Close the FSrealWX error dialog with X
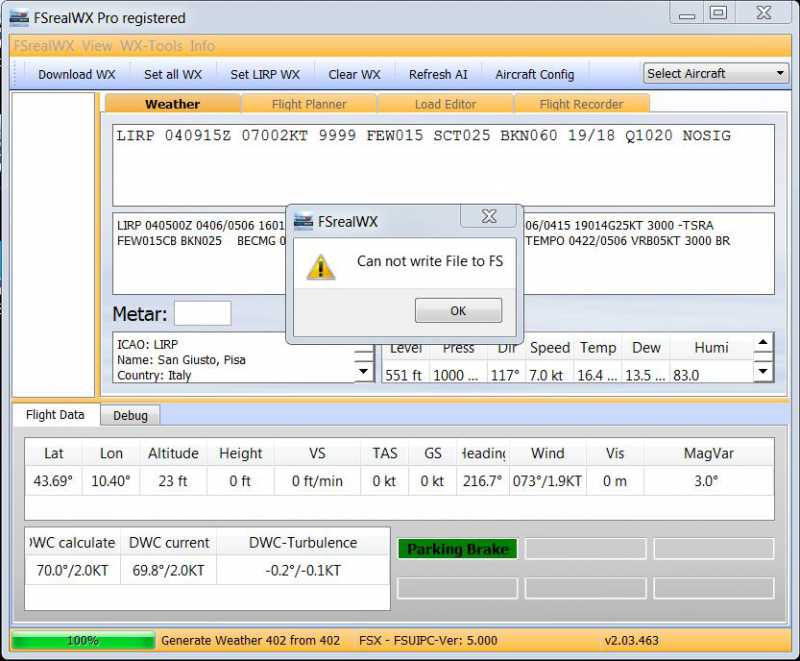 click(489, 216)
